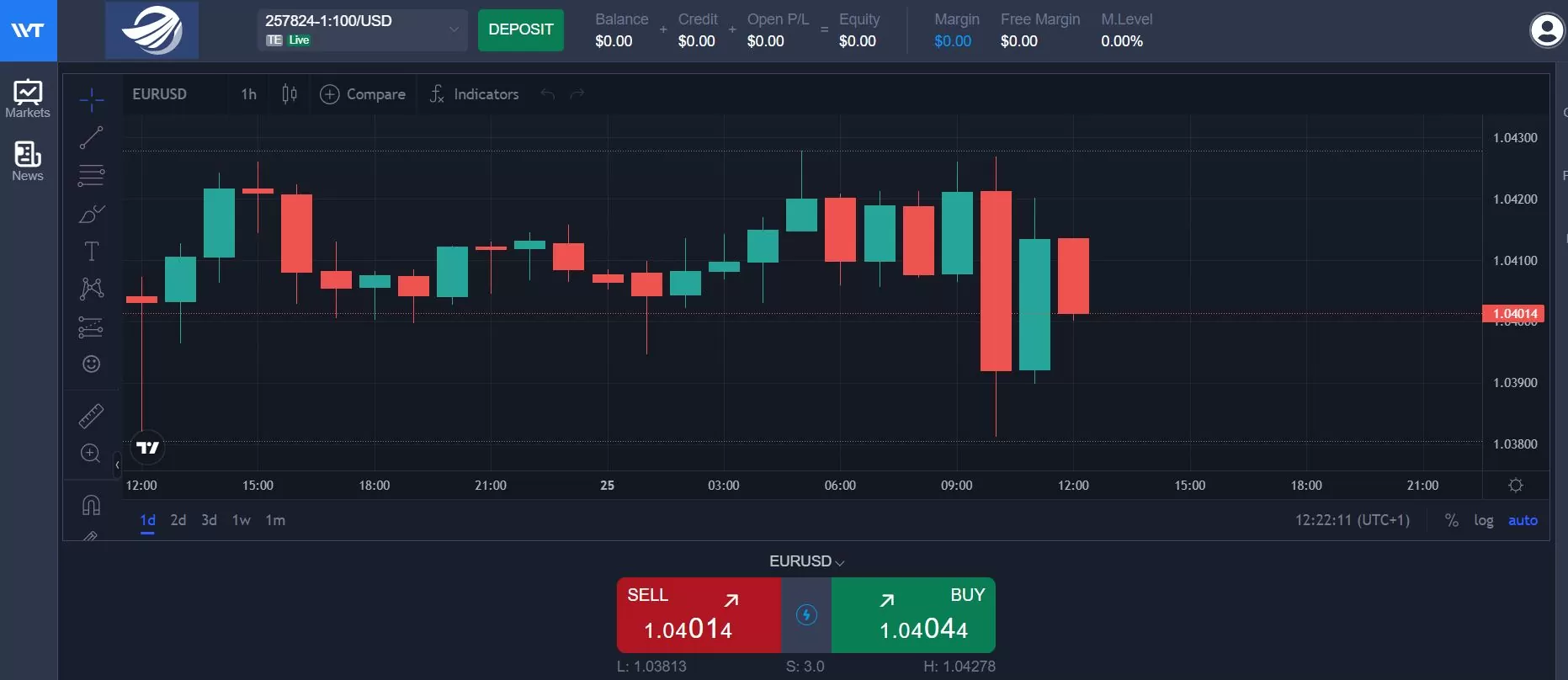The width and height of the screenshot is (1568, 680).
Task: Open the Markets panel
Action: pos(28,98)
